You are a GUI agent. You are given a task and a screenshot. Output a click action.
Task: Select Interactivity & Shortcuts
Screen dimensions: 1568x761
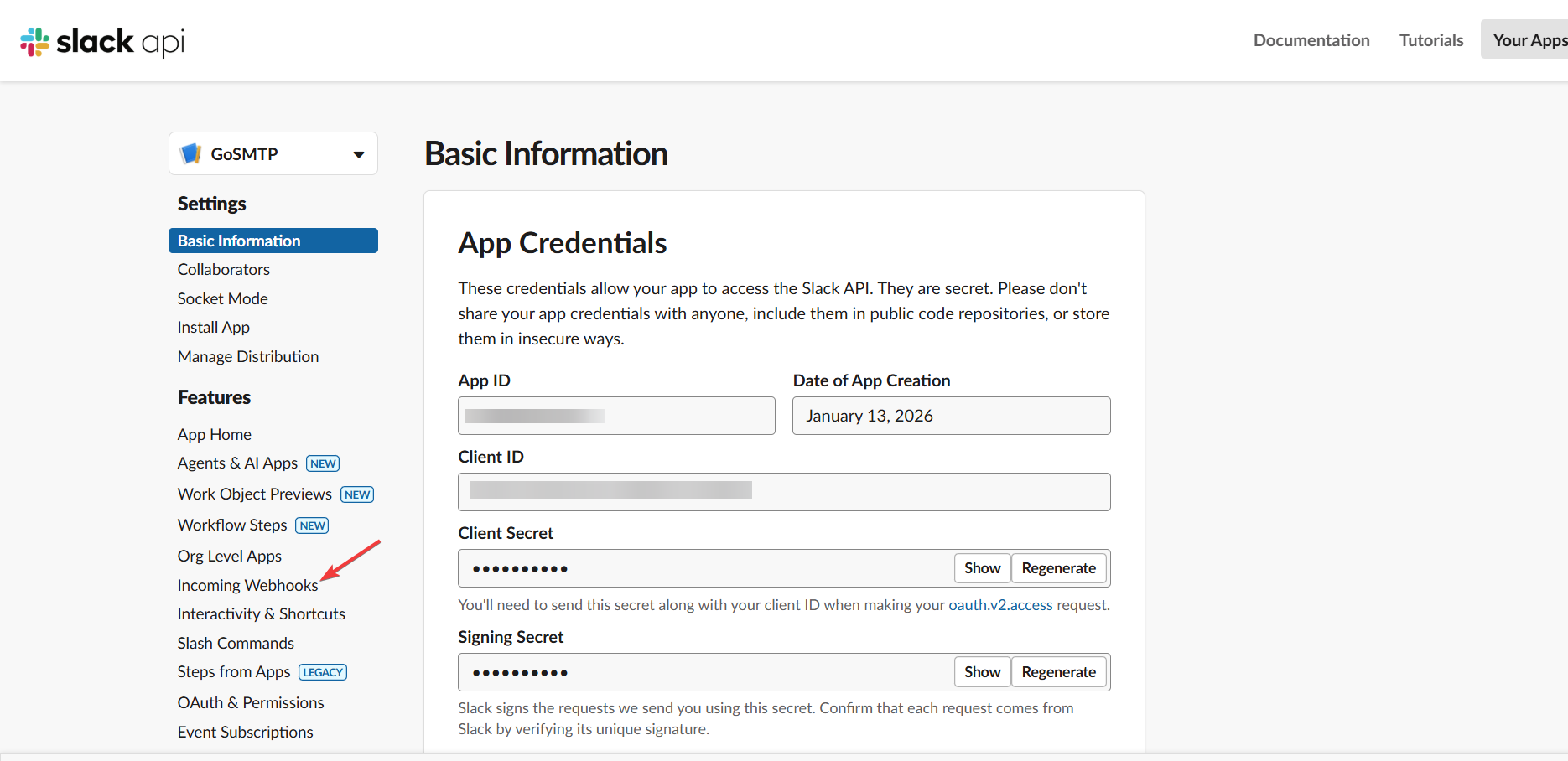click(x=261, y=613)
